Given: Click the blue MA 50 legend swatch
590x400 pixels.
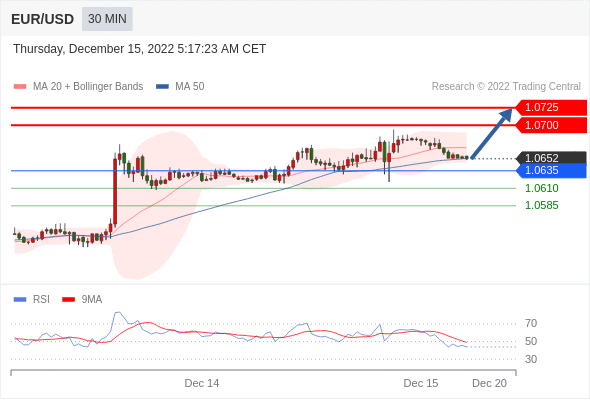Looking at the screenshot, I should [x=163, y=87].
